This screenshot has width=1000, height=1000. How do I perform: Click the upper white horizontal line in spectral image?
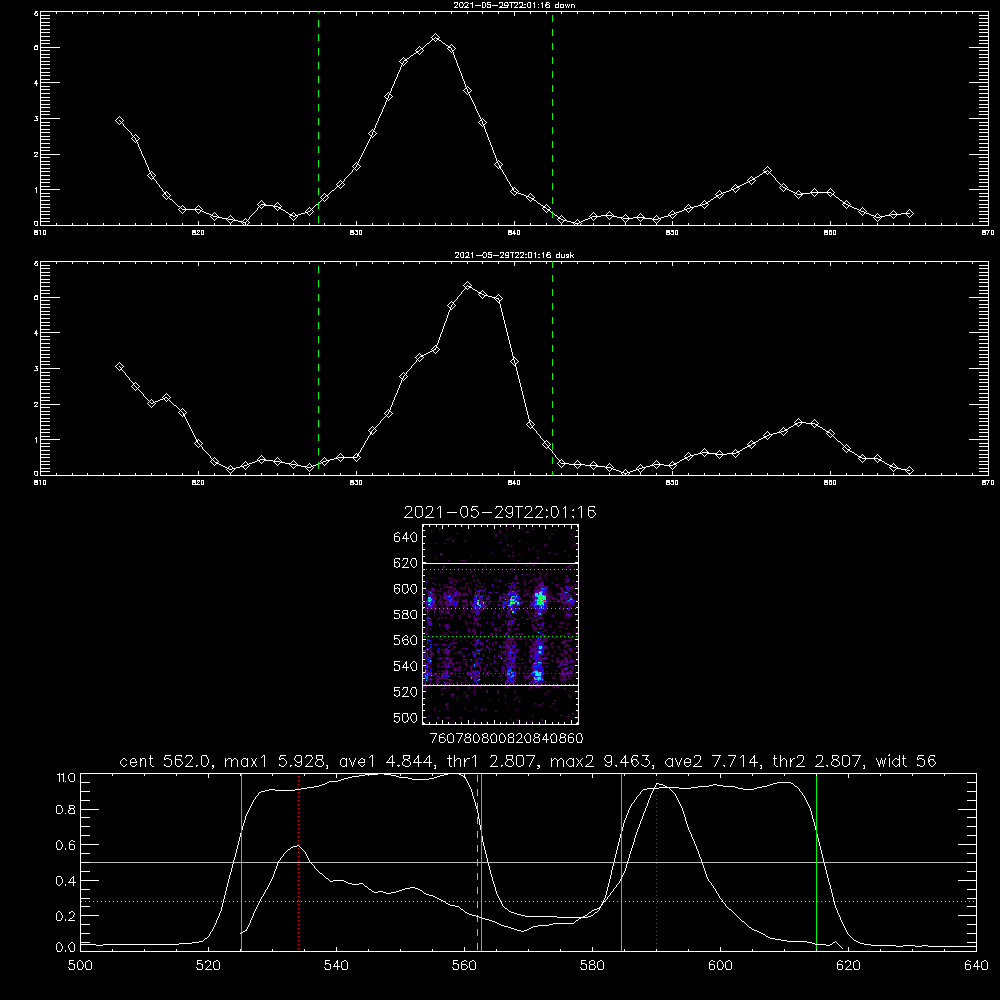pyautogui.click(x=501, y=563)
